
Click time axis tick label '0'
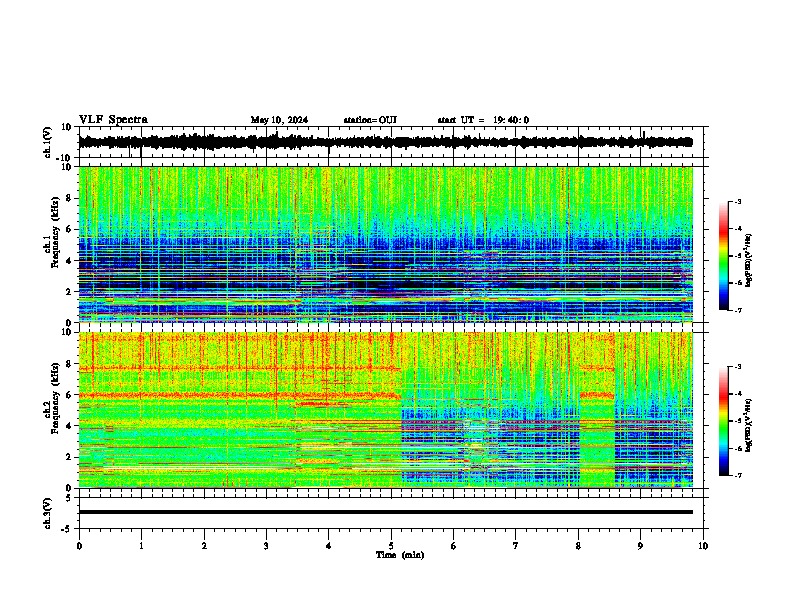[79, 546]
